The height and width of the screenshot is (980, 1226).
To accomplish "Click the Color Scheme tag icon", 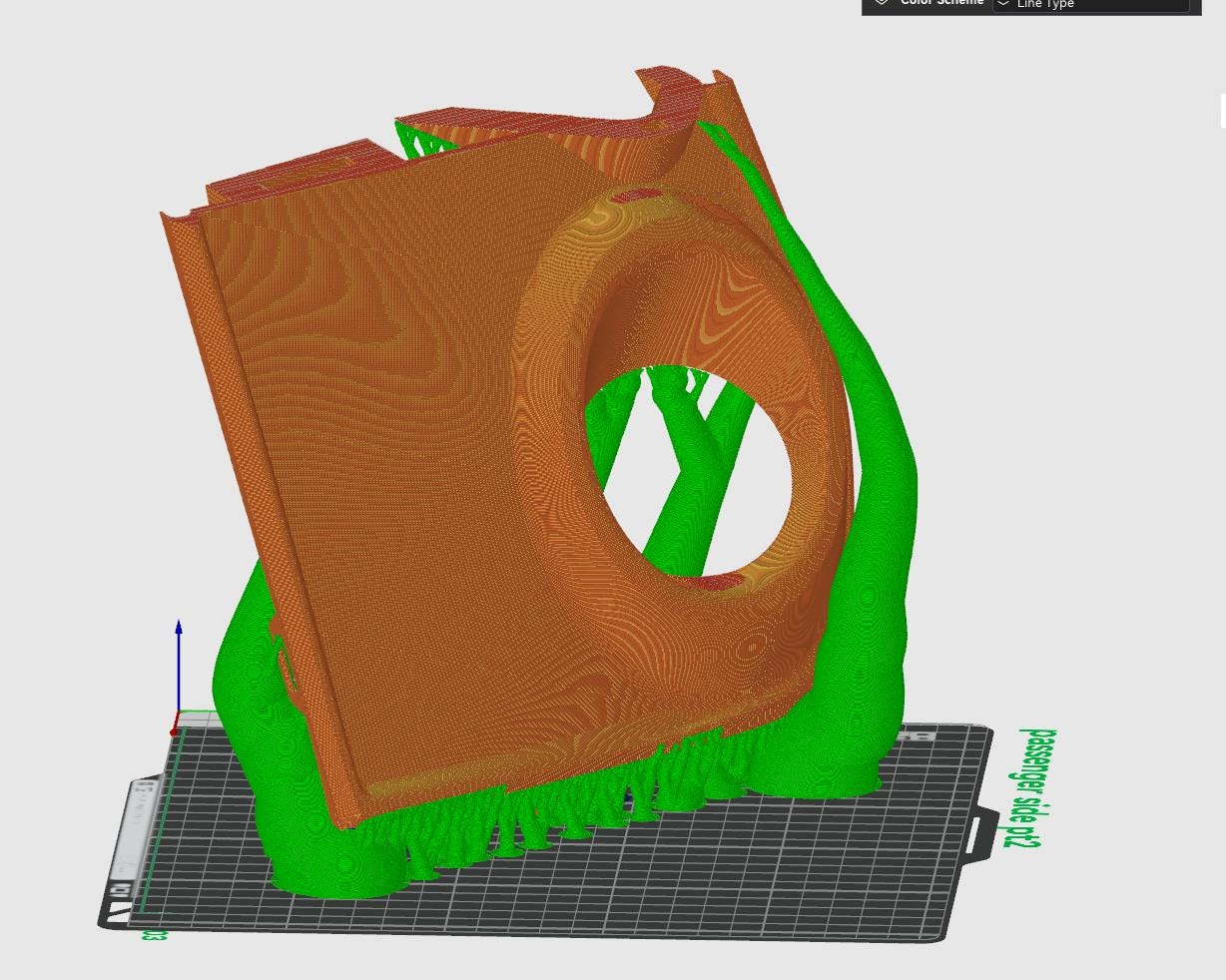I will [883, 3].
